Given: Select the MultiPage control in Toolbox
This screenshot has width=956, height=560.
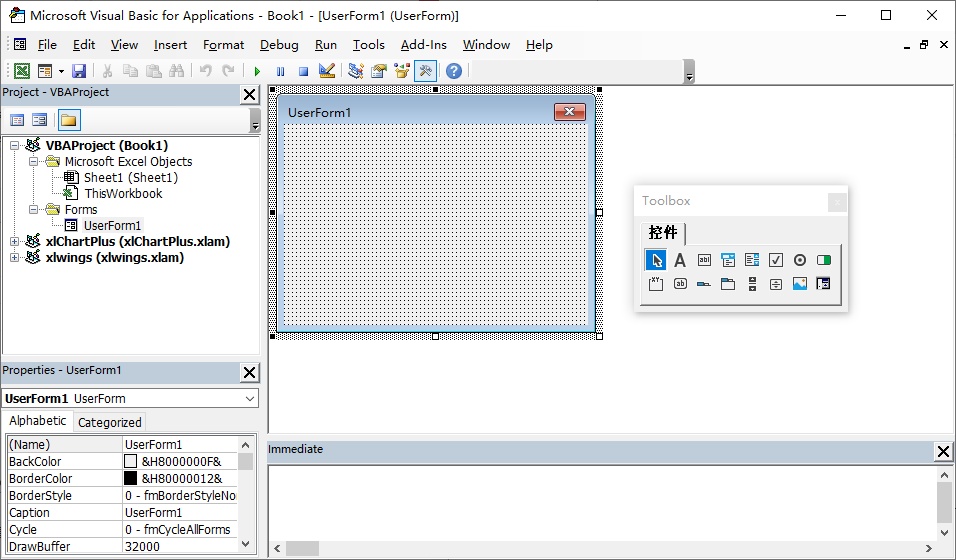Looking at the screenshot, I should click(728, 284).
